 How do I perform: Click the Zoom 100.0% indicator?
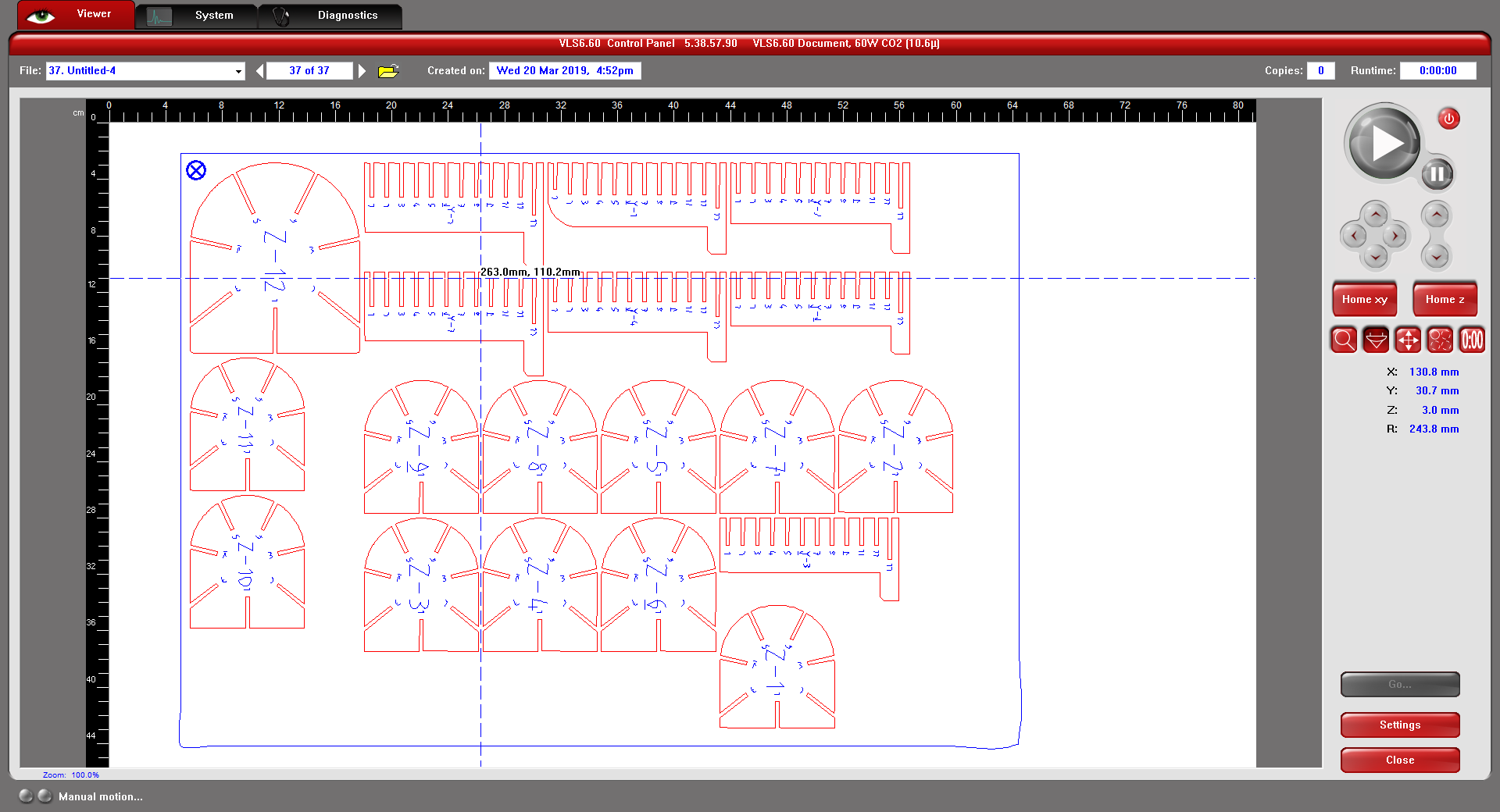coord(71,775)
